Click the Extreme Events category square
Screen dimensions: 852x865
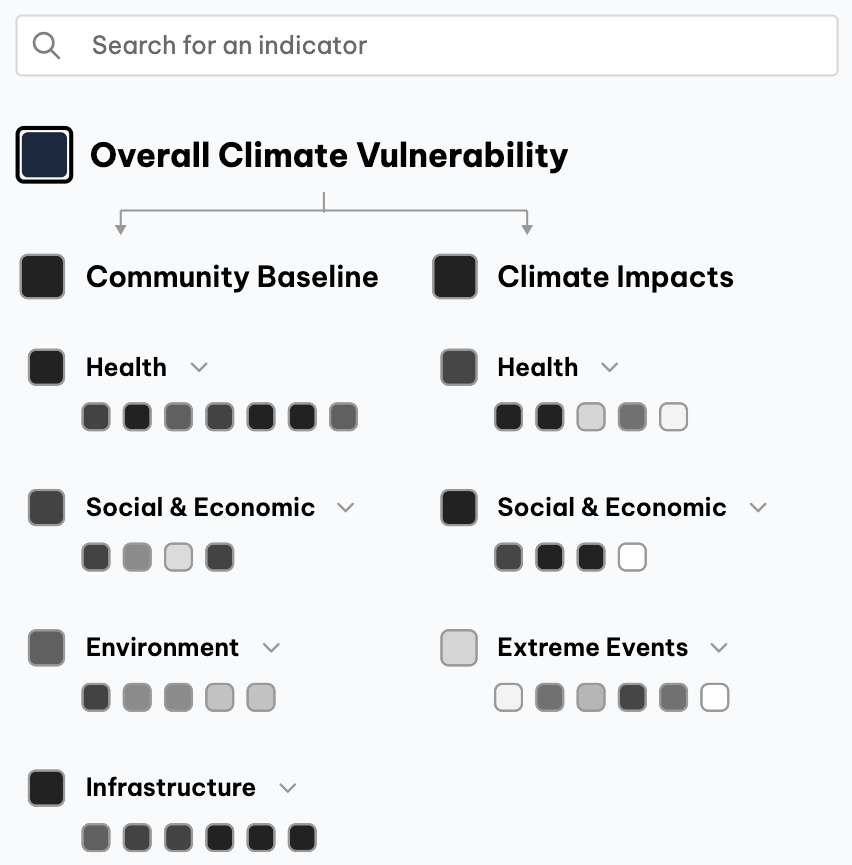tap(458, 647)
